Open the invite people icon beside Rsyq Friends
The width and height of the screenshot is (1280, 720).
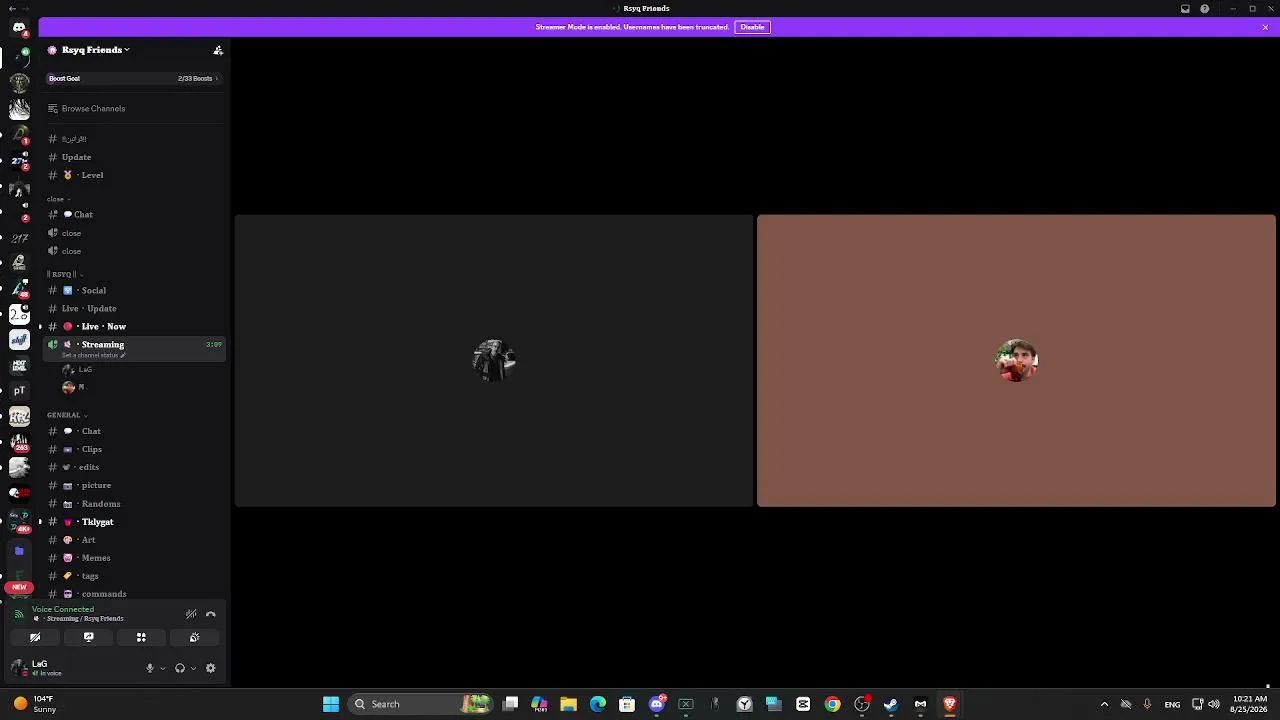click(218, 50)
